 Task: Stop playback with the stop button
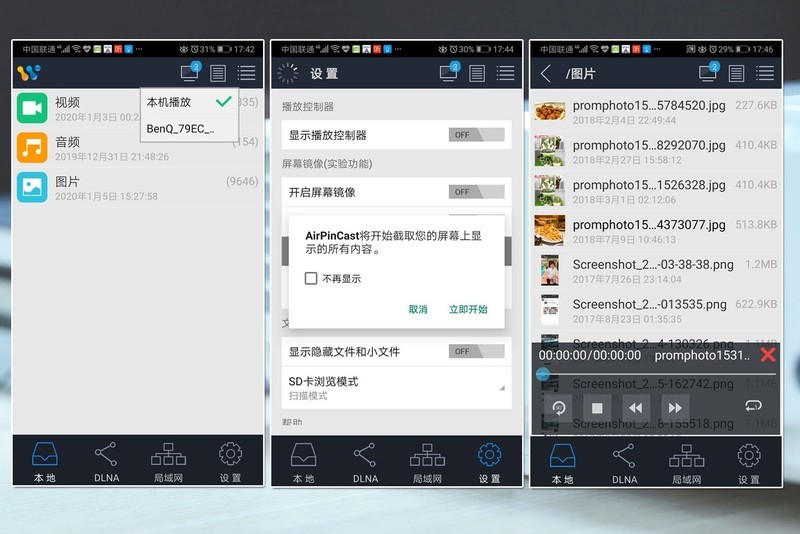pyautogui.click(x=597, y=408)
